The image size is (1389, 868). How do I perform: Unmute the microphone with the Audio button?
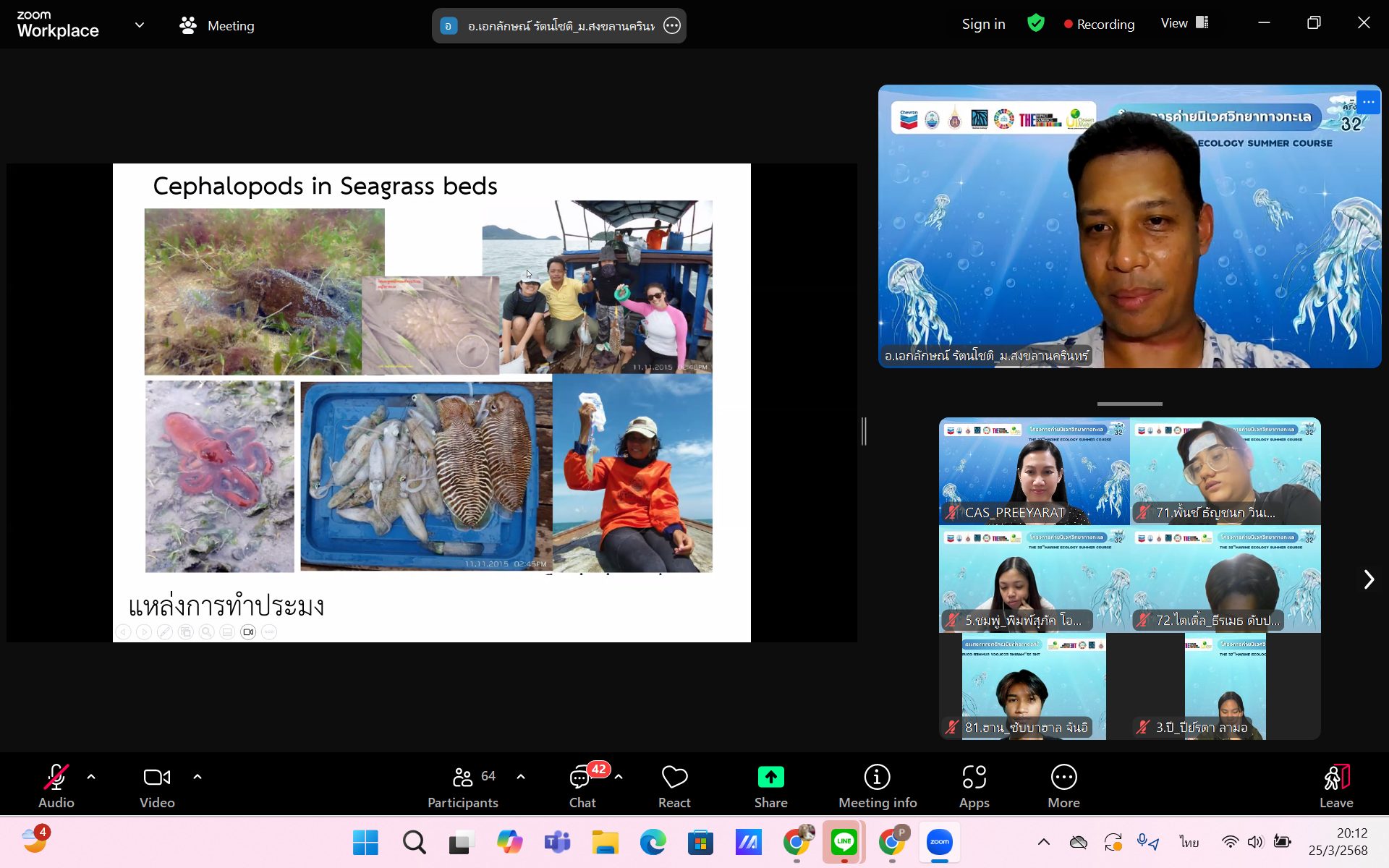56,786
